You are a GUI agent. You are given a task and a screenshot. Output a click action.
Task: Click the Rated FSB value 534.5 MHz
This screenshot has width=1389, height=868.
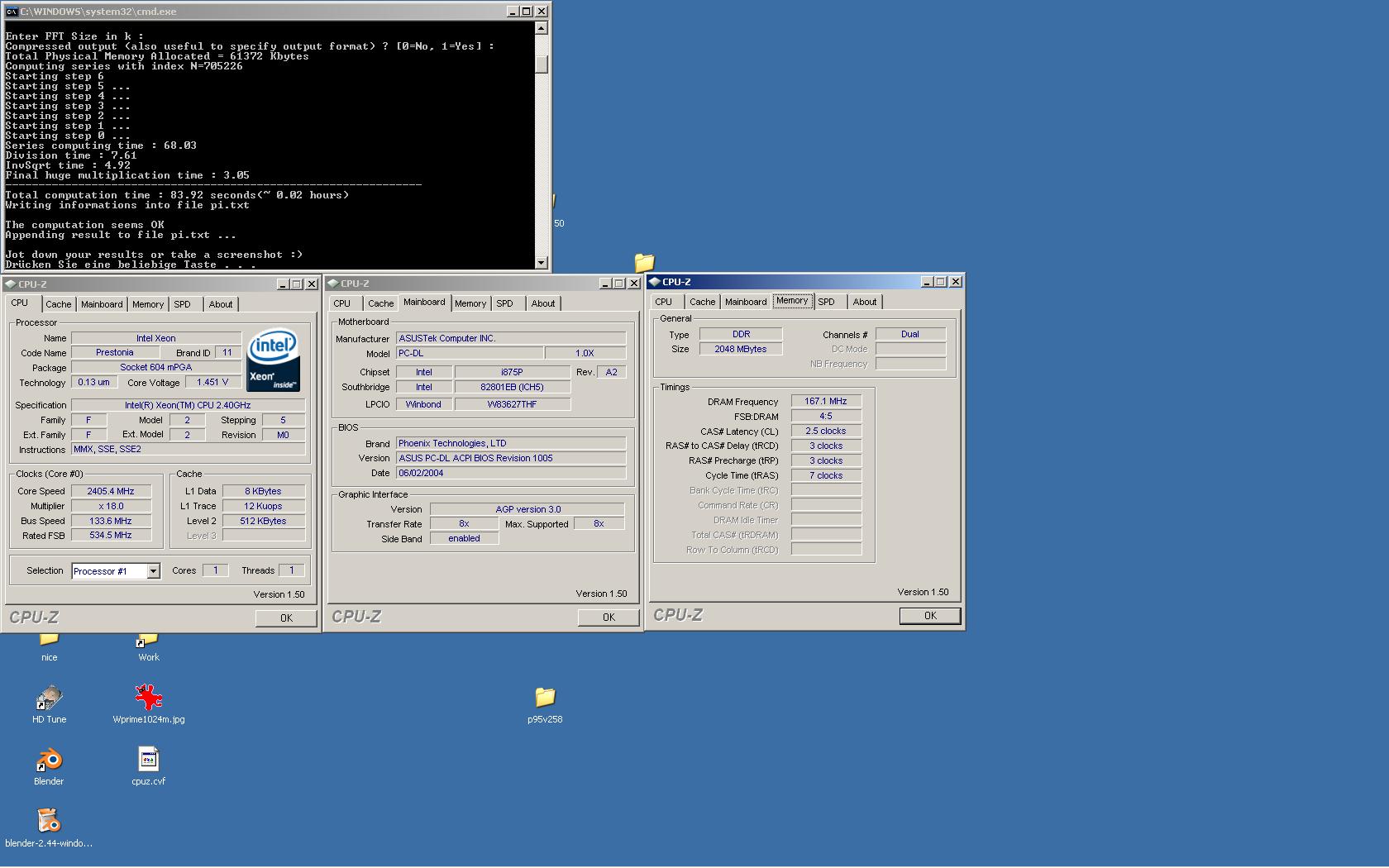pos(111,536)
